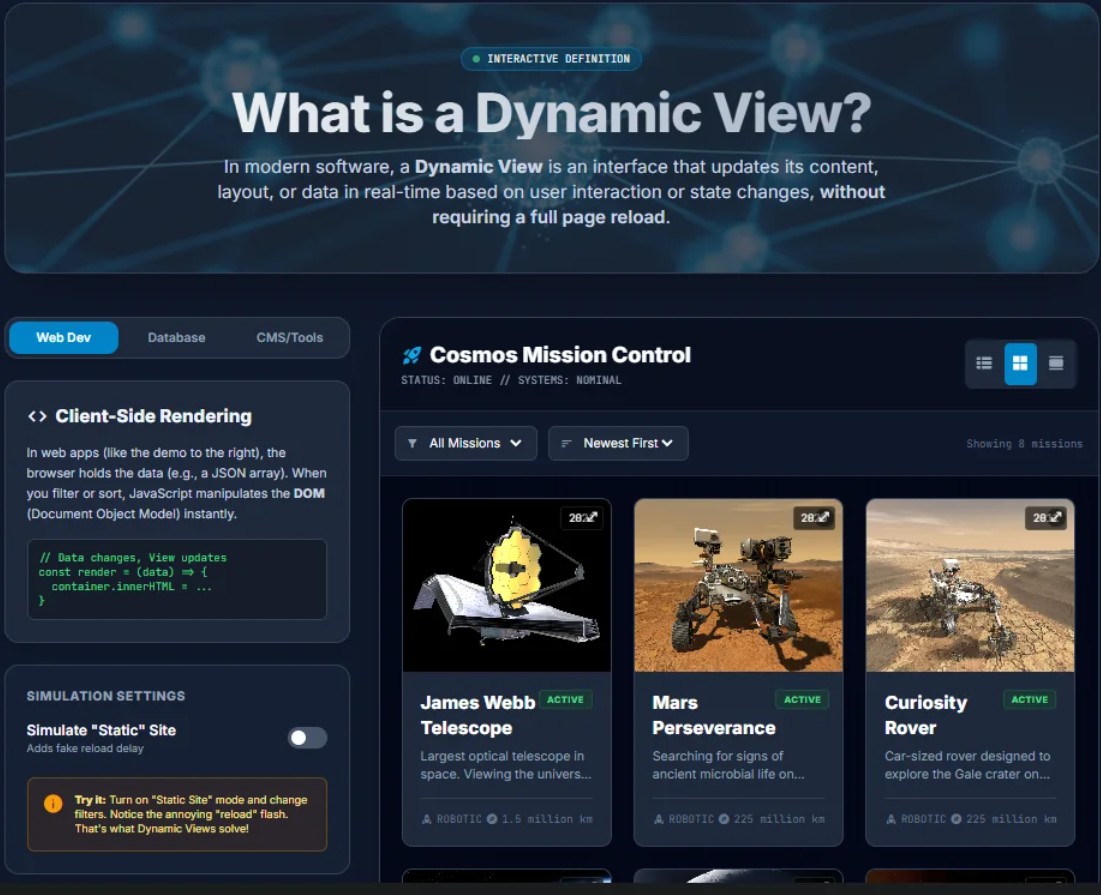Click the rocket icon beside Cosmos Mission Control

[411, 355]
